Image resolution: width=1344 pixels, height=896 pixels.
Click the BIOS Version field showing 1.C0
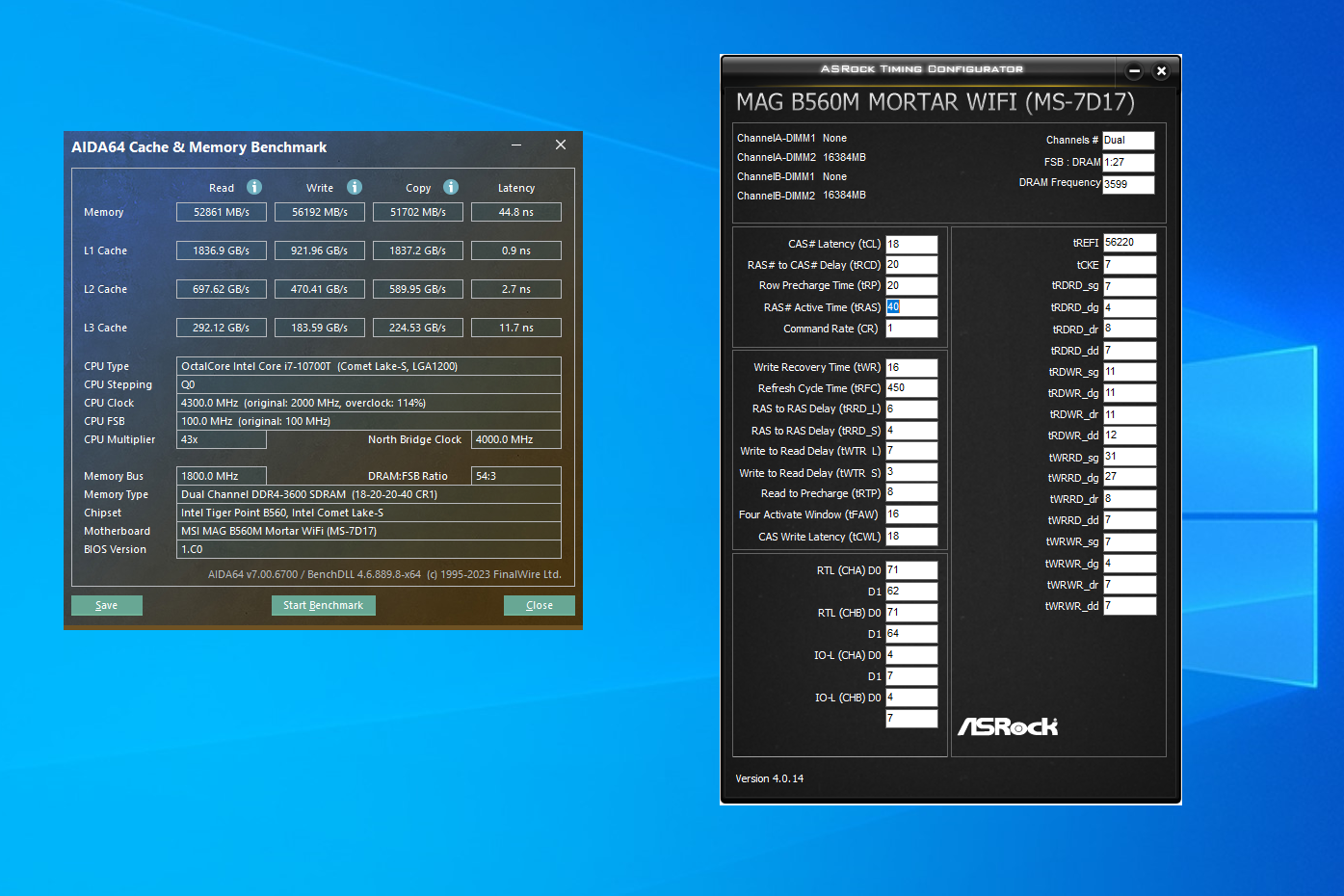(369, 549)
